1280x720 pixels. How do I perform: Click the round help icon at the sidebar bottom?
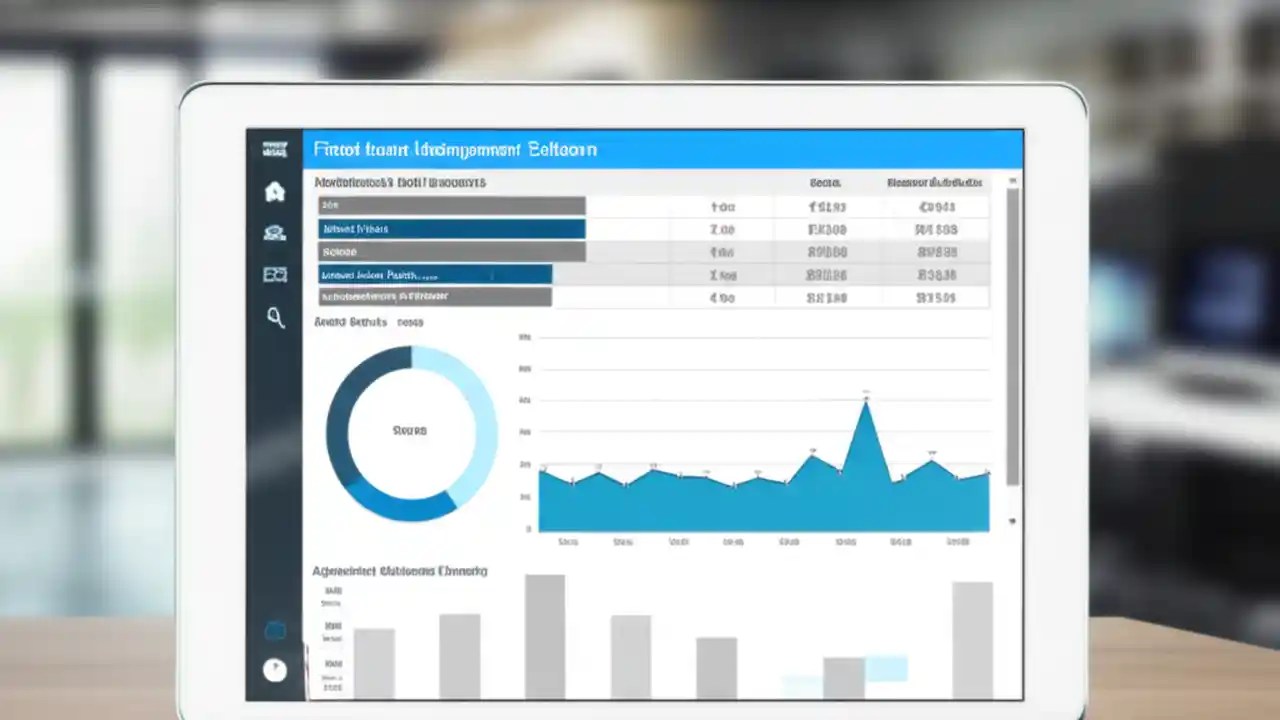coord(275,670)
